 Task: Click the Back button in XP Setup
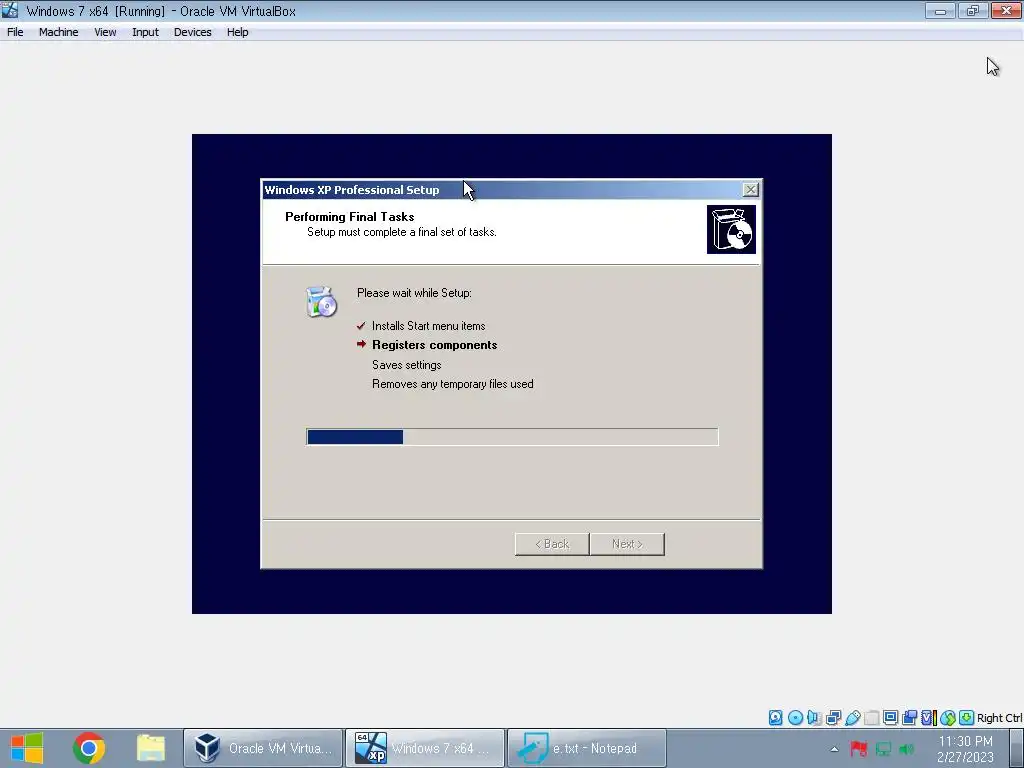tap(552, 544)
